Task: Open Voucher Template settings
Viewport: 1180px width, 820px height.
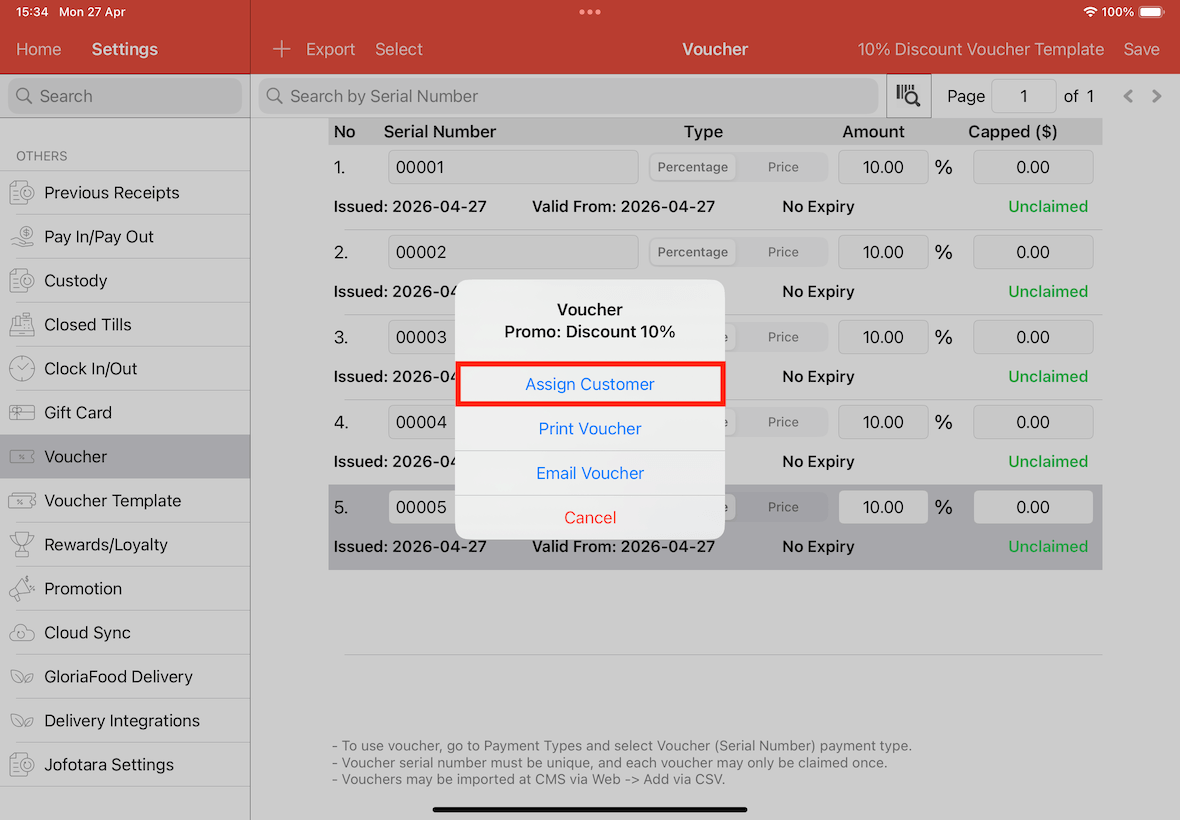Action: [x=125, y=501]
